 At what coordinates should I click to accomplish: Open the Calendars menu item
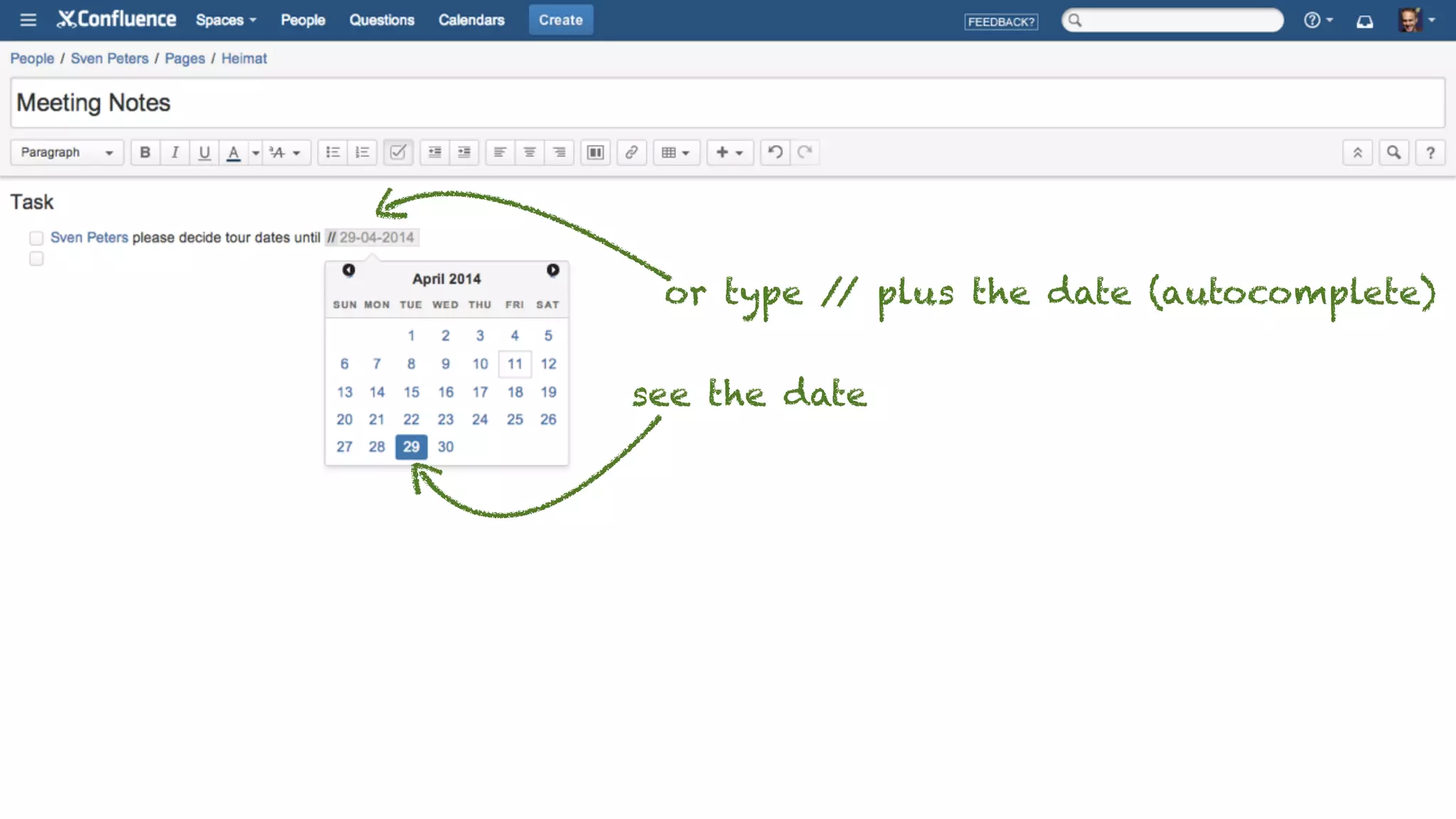[x=471, y=20]
